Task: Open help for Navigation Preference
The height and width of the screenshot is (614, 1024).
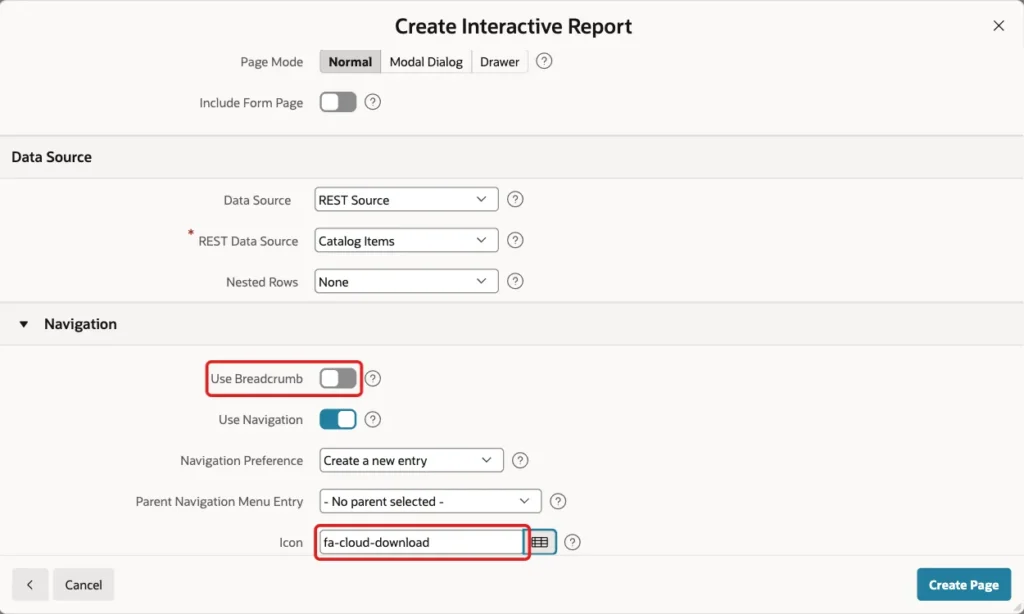Action: pyautogui.click(x=520, y=460)
